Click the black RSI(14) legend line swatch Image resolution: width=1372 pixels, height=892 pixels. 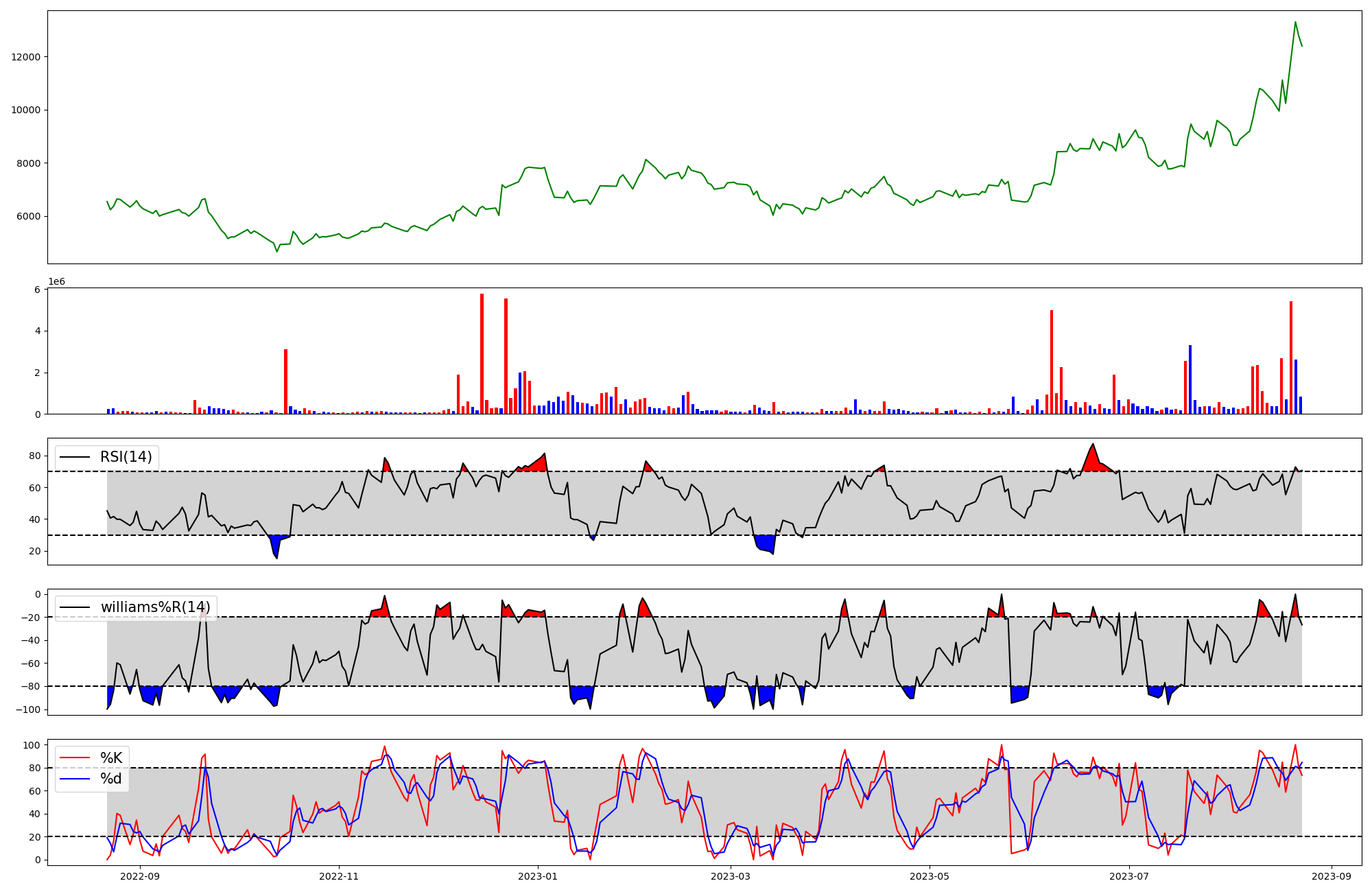75,457
